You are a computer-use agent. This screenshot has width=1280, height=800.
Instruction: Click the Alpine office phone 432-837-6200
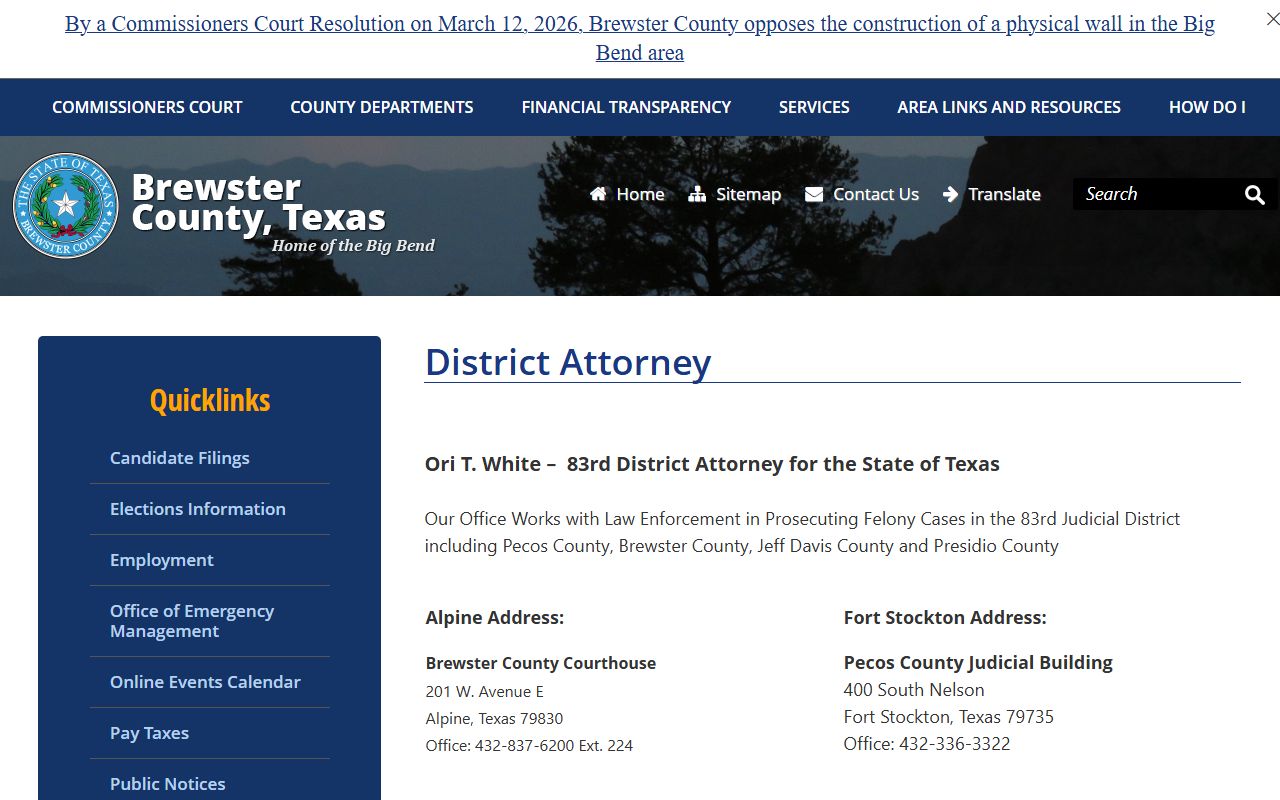click(x=529, y=745)
